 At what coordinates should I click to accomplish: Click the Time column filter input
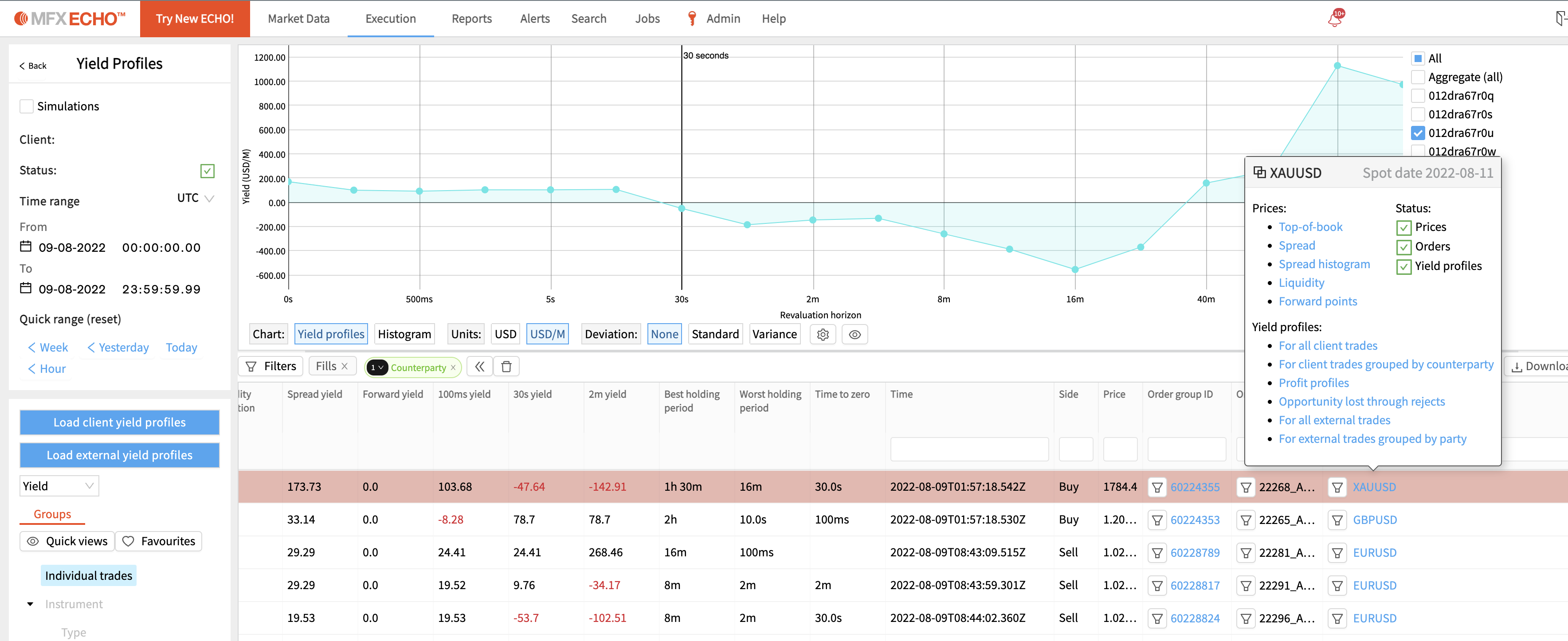969,449
